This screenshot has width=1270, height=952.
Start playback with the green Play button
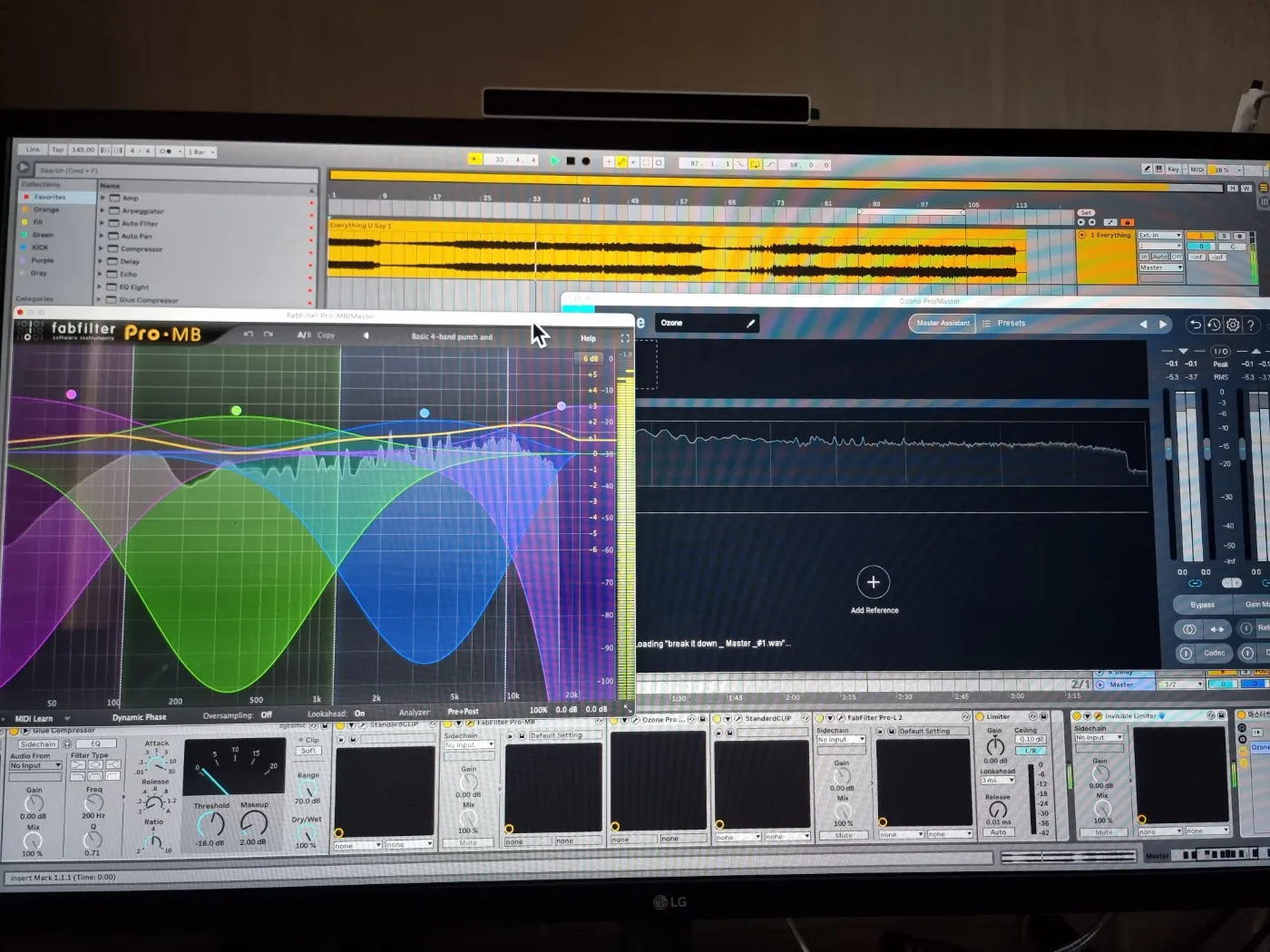click(555, 160)
